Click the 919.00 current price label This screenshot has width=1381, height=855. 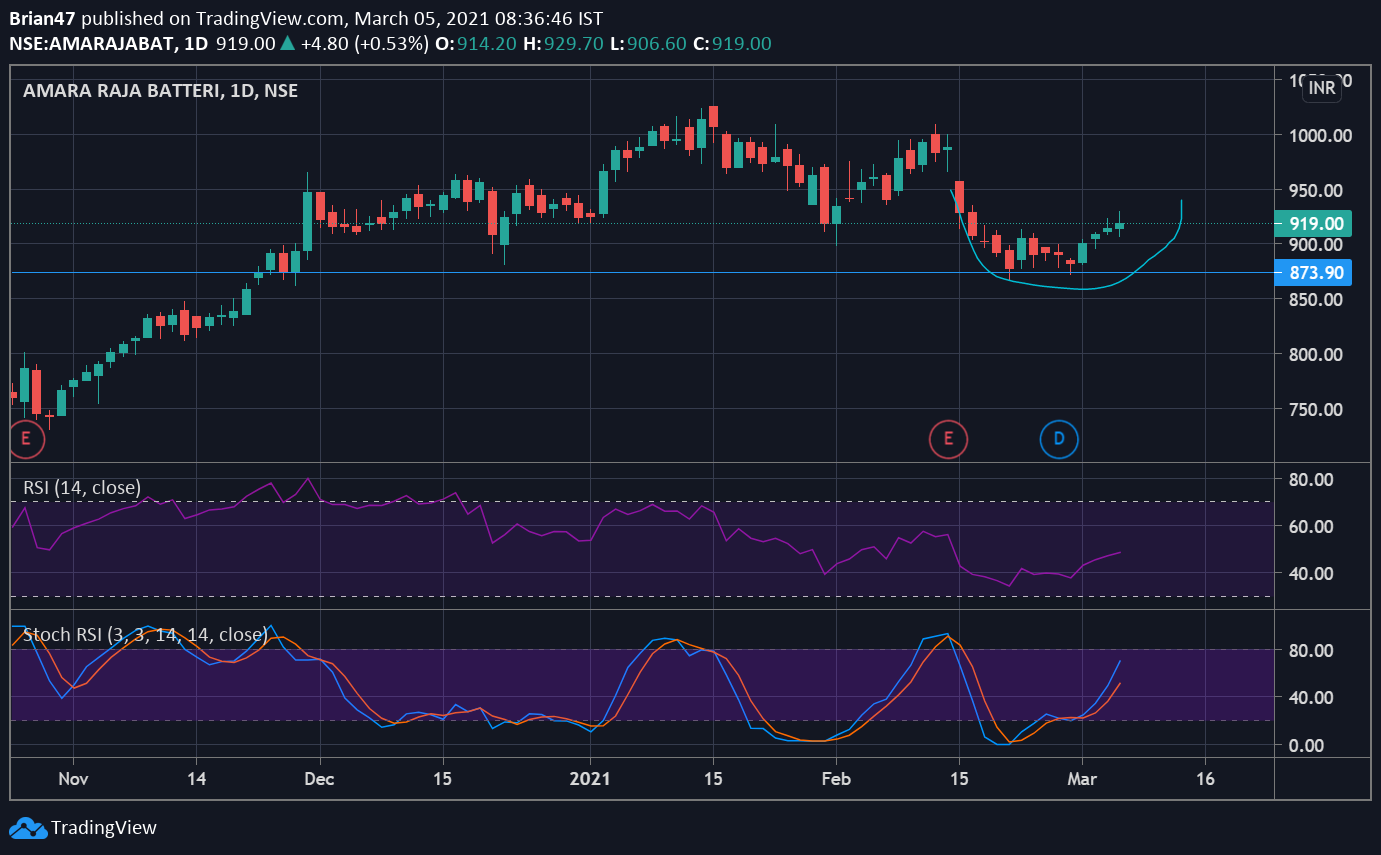pyautogui.click(x=1314, y=224)
